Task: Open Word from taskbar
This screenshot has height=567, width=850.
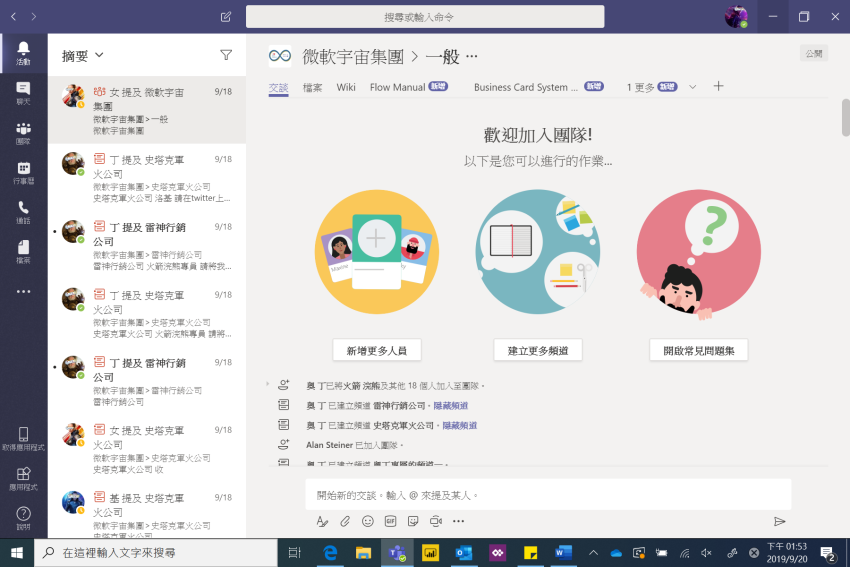Action: coord(563,552)
